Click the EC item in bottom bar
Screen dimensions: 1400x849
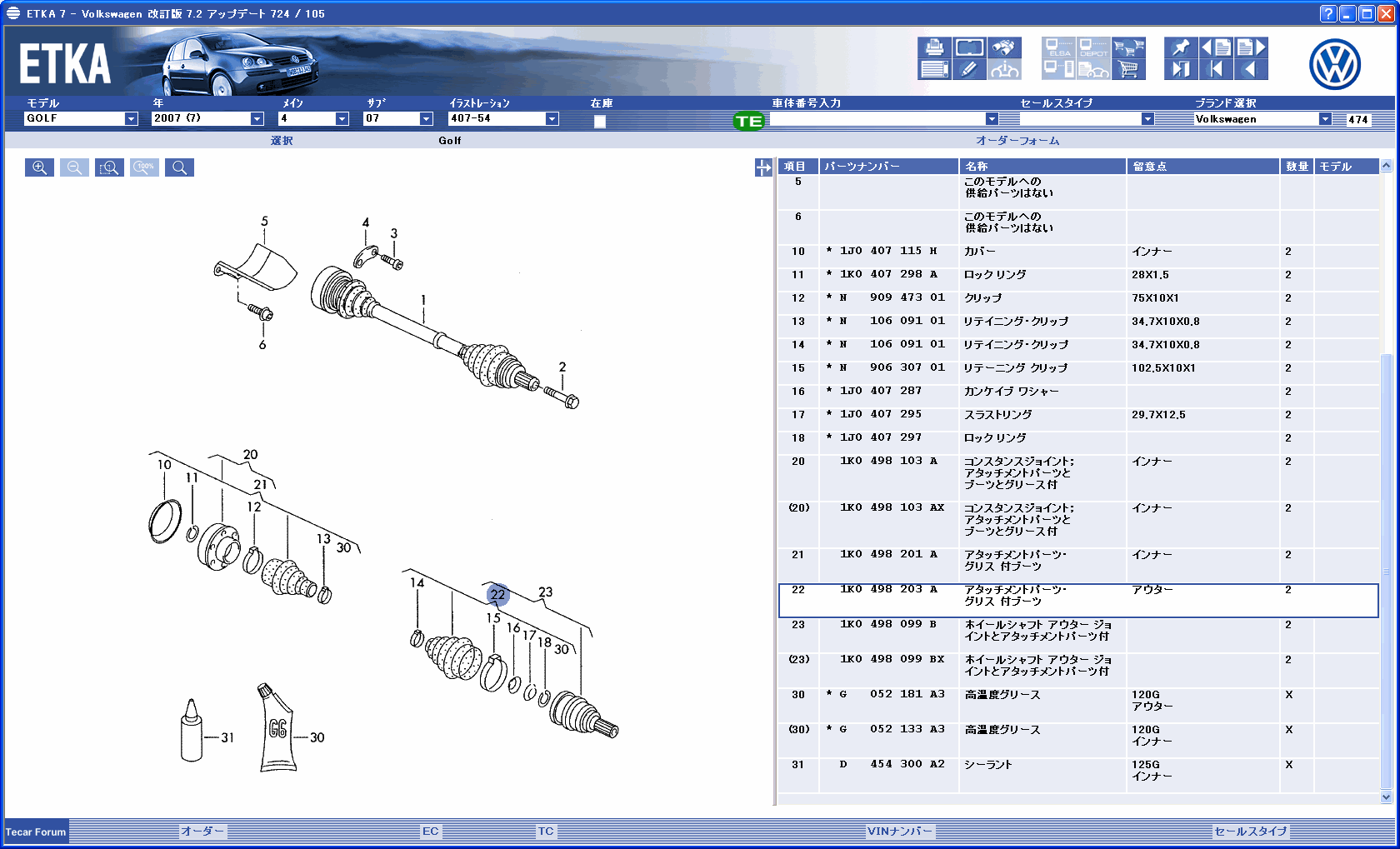[x=430, y=832]
